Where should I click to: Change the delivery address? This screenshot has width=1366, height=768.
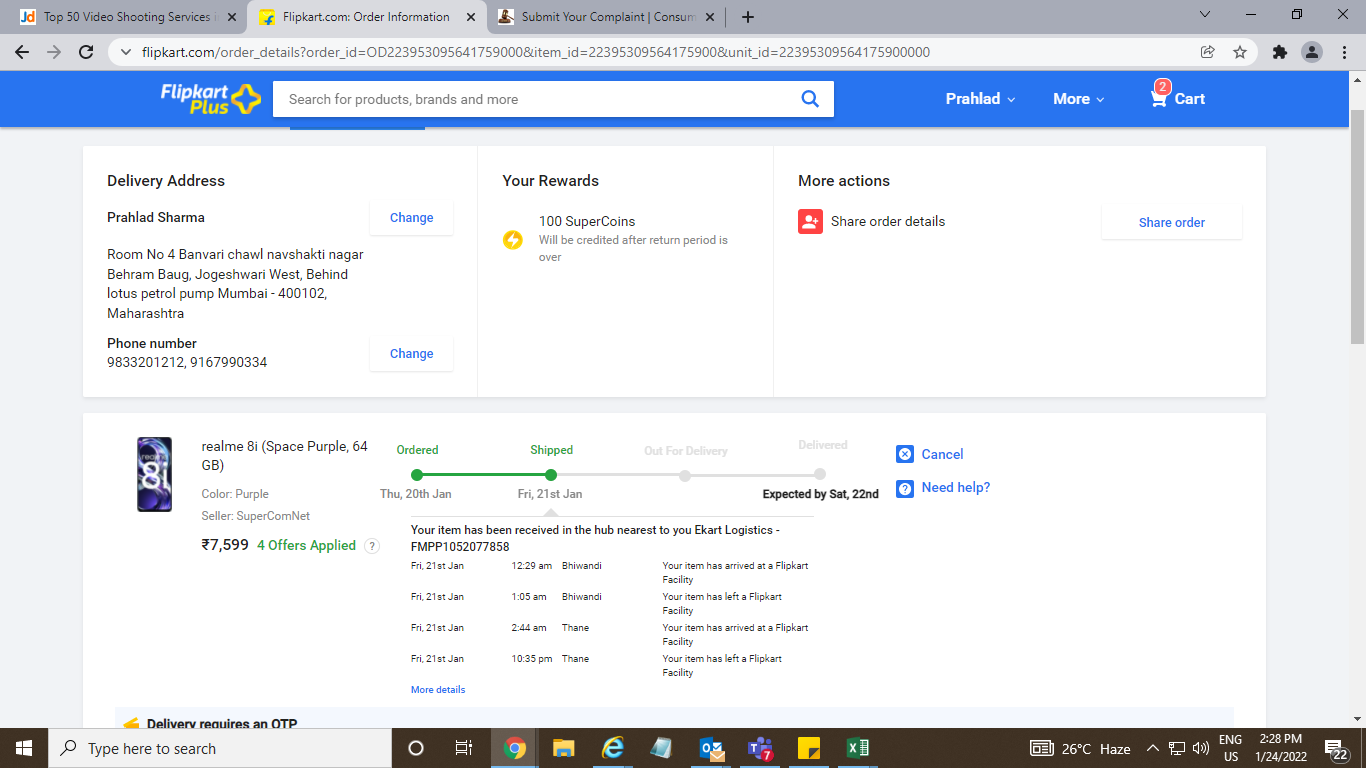coord(411,218)
